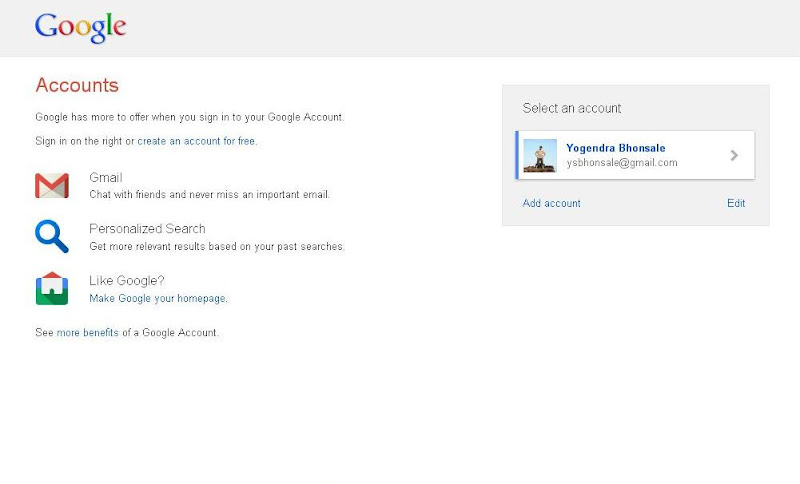This screenshot has width=800, height=484.
Task: Click the ysbhonsale@gmail.com email address
Action: point(621,163)
